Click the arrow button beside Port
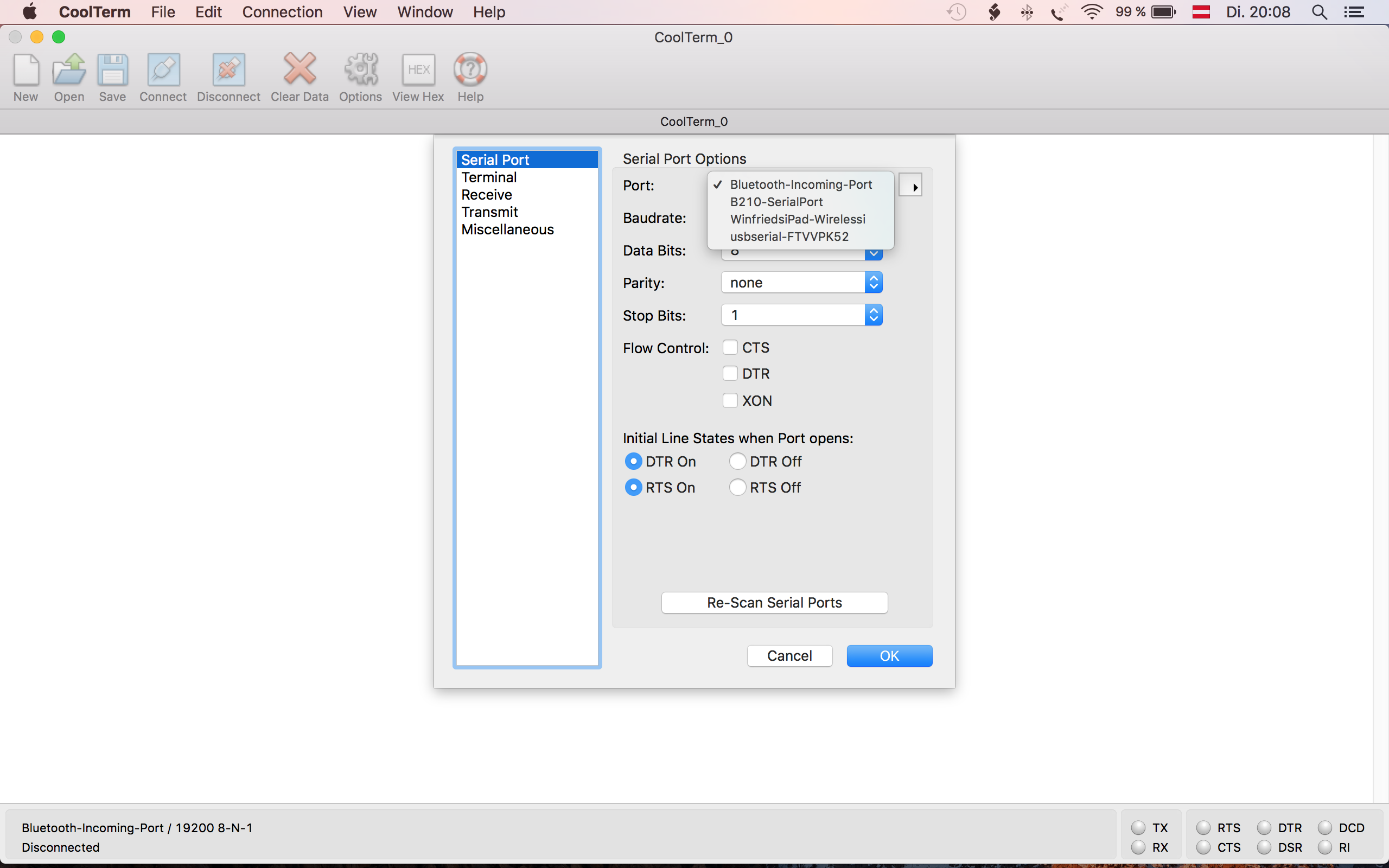Image resolution: width=1389 pixels, height=868 pixels. pyautogui.click(x=910, y=186)
